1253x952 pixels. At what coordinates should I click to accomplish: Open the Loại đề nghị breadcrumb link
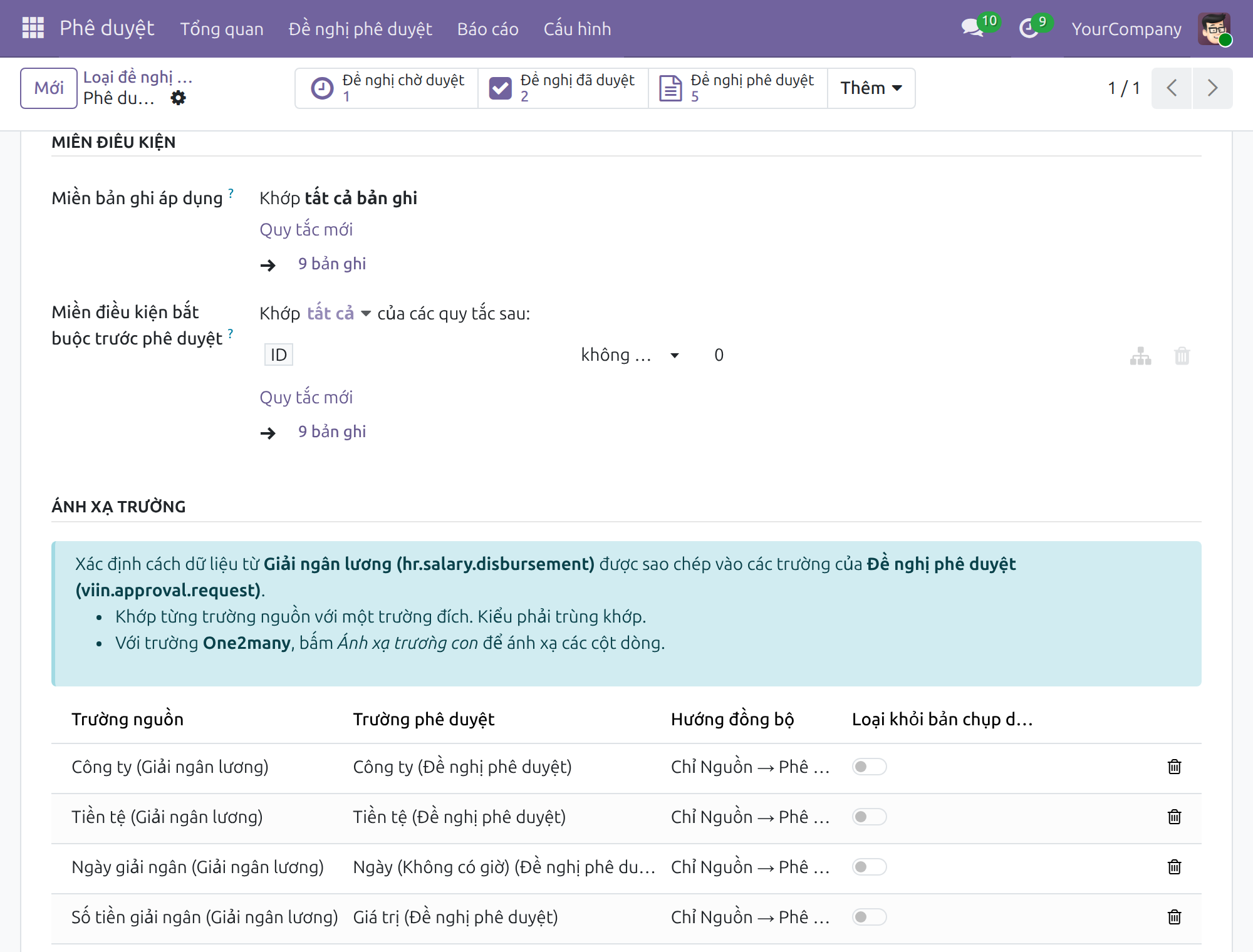click(138, 77)
